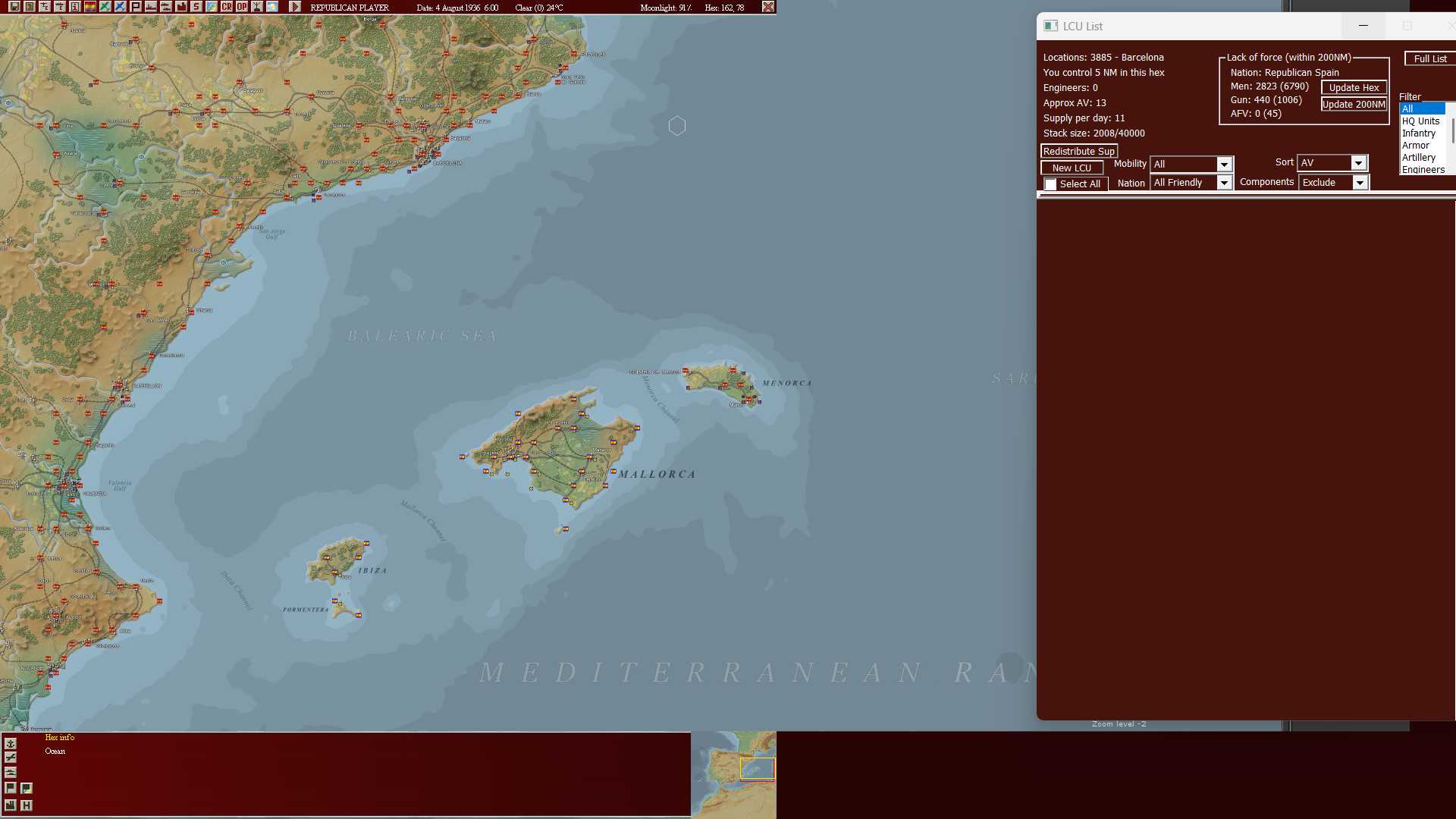Select the green aircraft toolbar icon

(105, 7)
